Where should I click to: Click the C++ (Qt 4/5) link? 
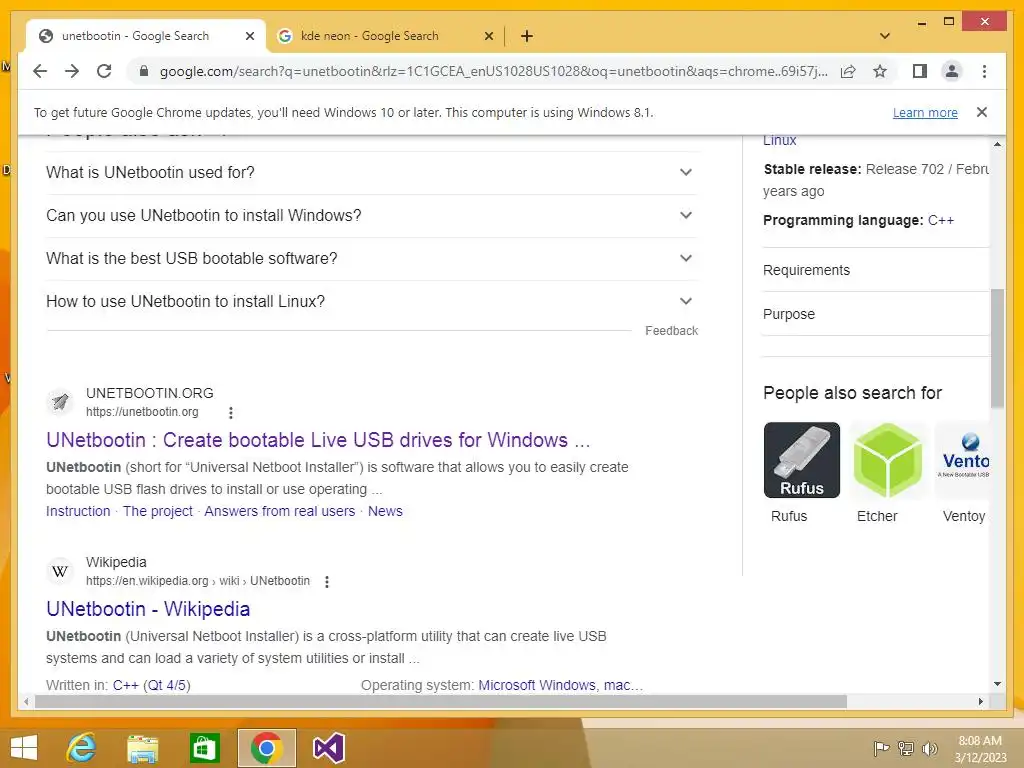pos(152,685)
